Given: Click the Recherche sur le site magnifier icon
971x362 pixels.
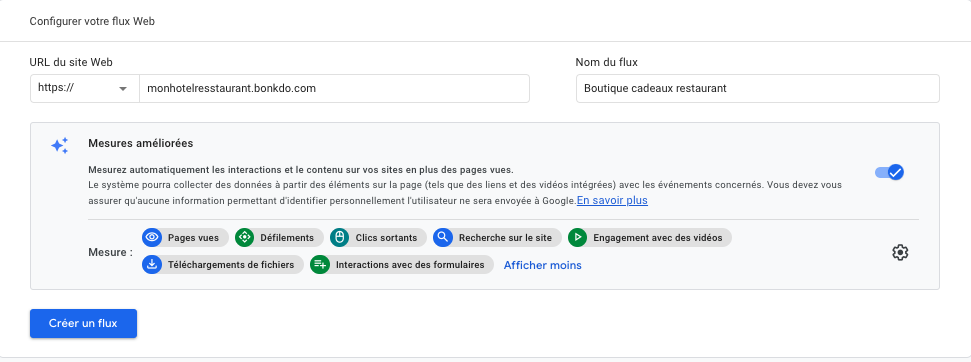Looking at the screenshot, I should [x=443, y=238].
